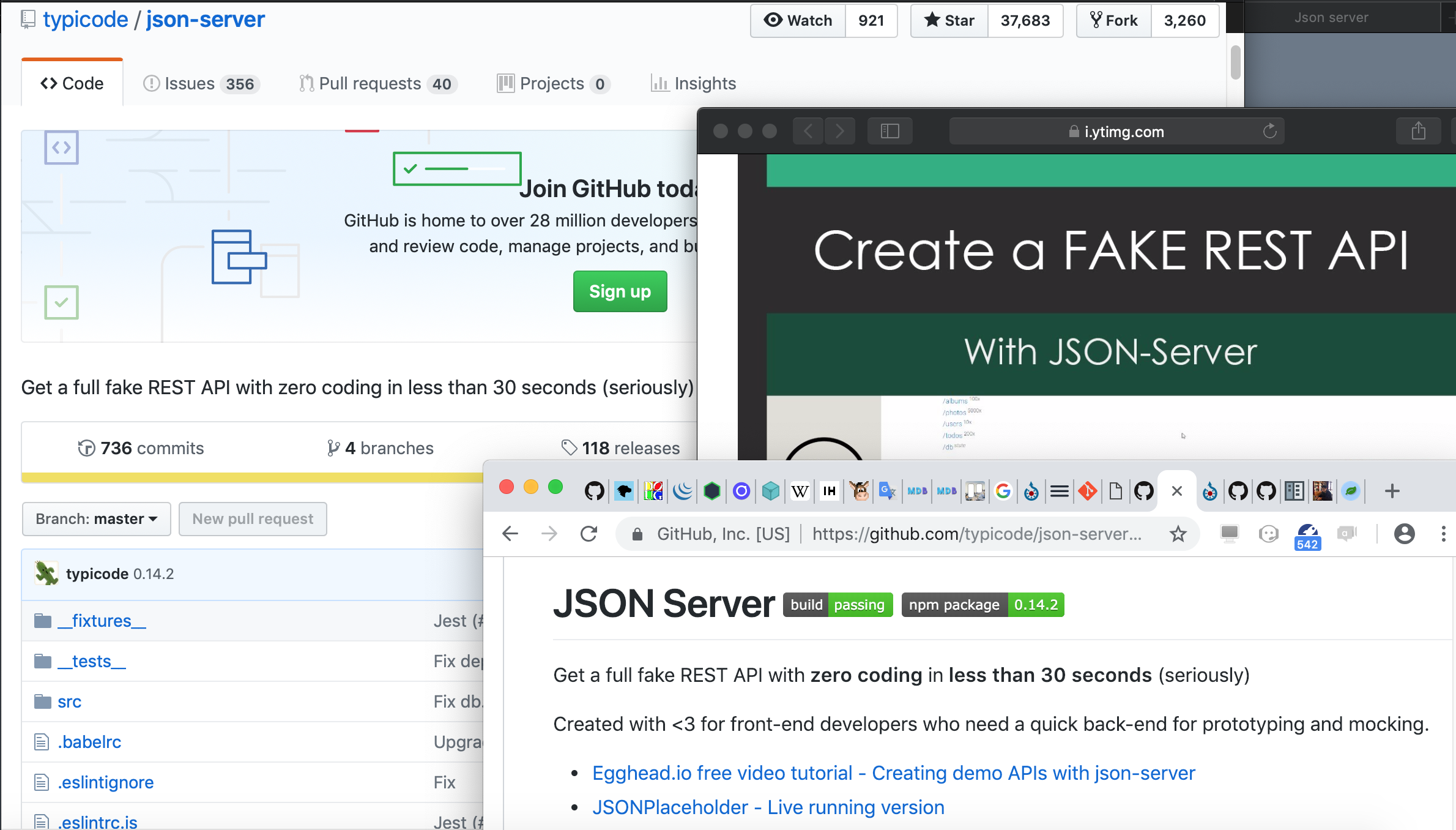The height and width of the screenshot is (830, 1456).
Task: Open the Projects tab
Action: tap(554, 83)
